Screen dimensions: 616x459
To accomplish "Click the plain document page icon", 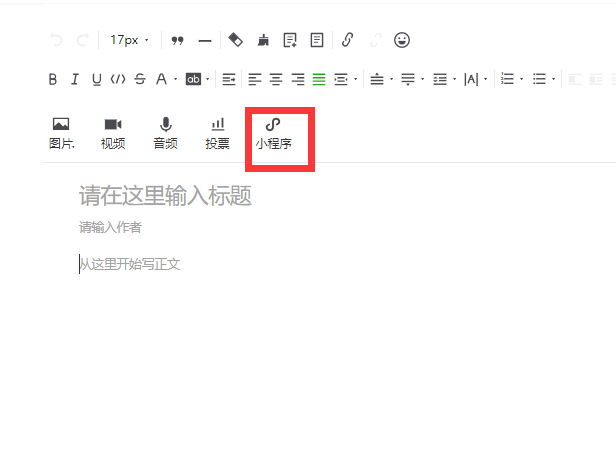I will pos(317,40).
